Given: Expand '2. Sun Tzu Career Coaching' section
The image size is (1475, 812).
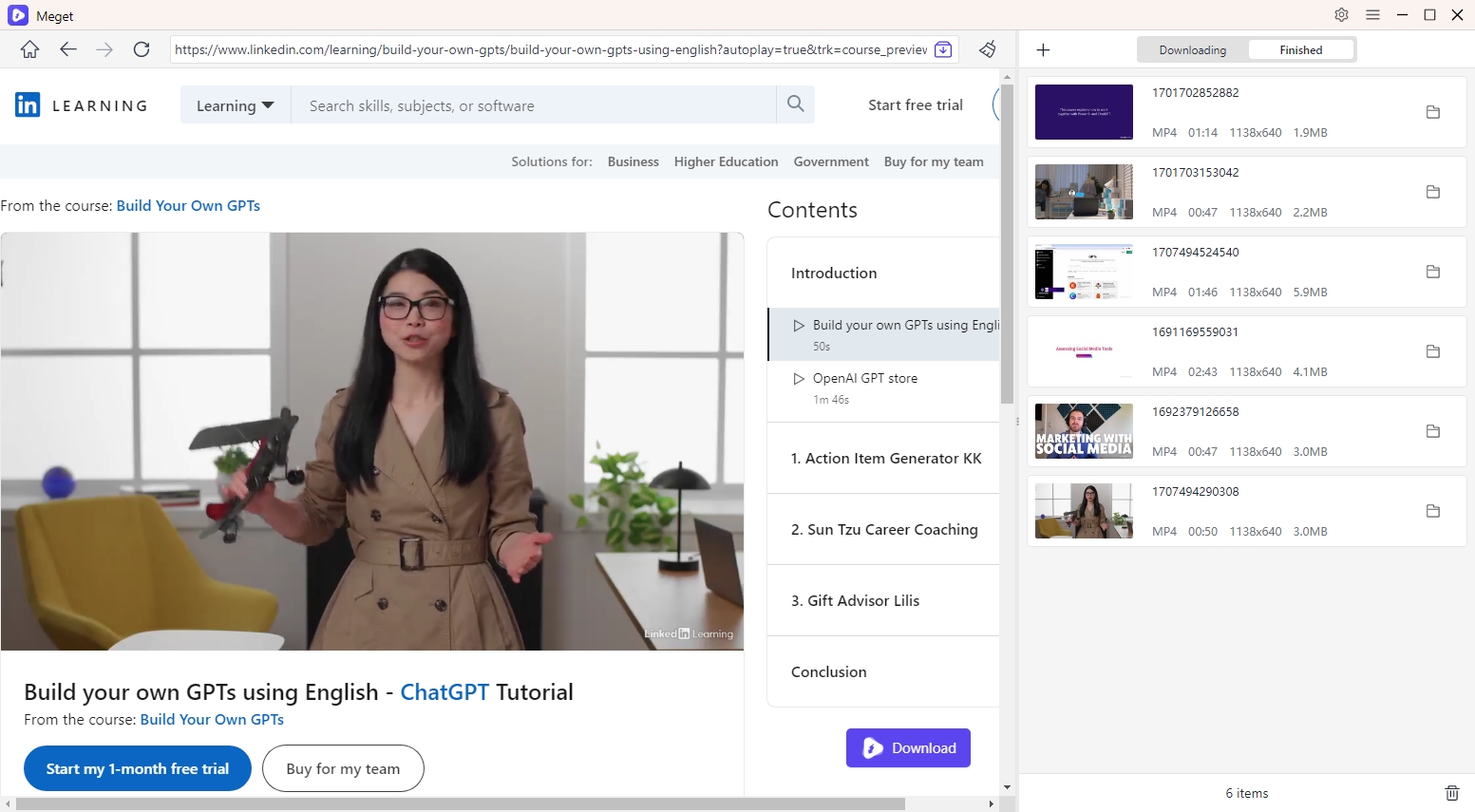Looking at the screenshot, I should pyautogui.click(x=883, y=529).
